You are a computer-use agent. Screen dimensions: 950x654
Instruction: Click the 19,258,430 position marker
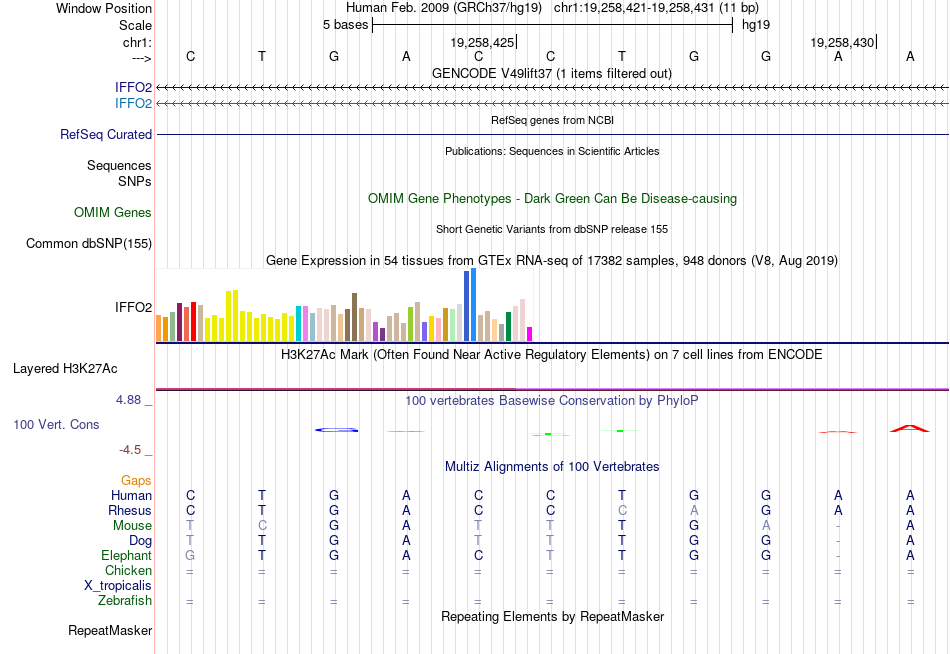[843, 42]
